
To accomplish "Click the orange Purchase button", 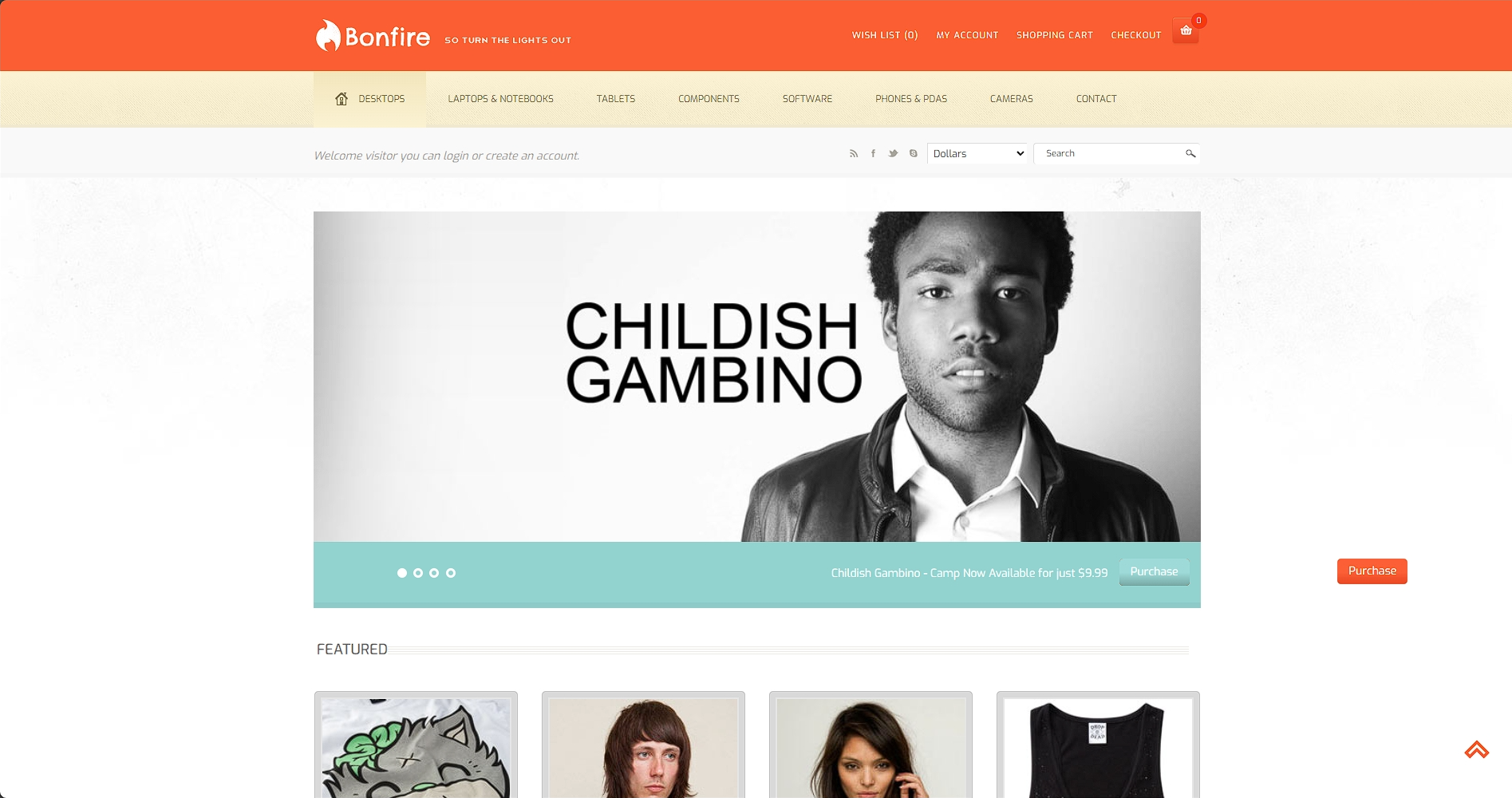I will tap(1372, 571).
